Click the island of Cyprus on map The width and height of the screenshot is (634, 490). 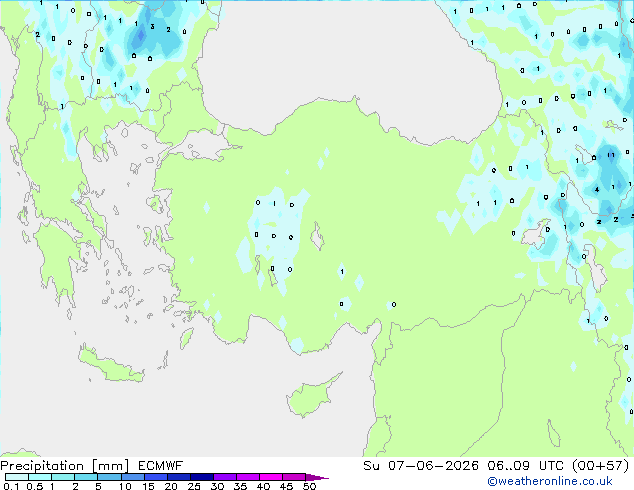click(x=311, y=396)
